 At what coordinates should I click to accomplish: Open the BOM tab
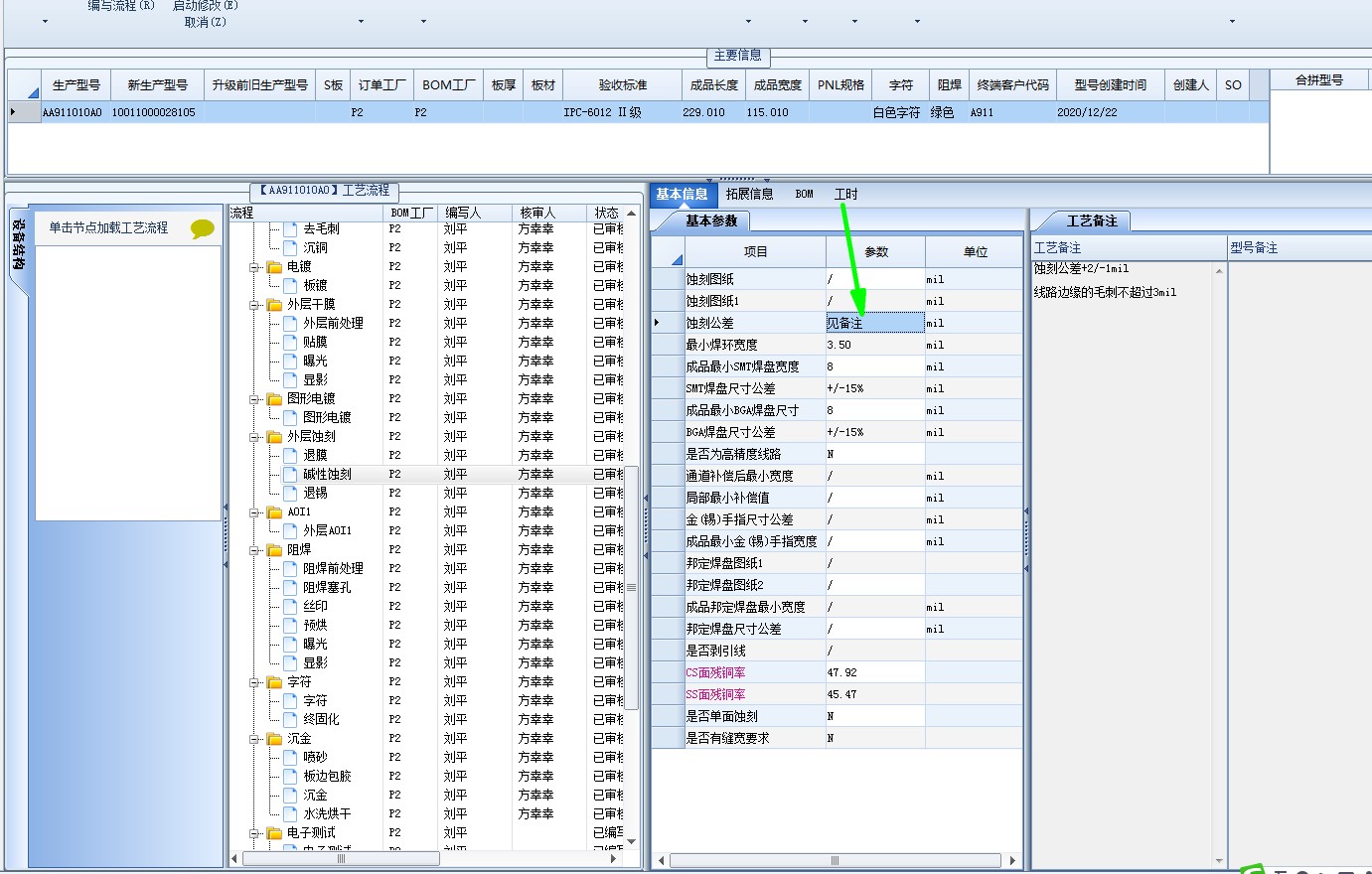tap(805, 195)
